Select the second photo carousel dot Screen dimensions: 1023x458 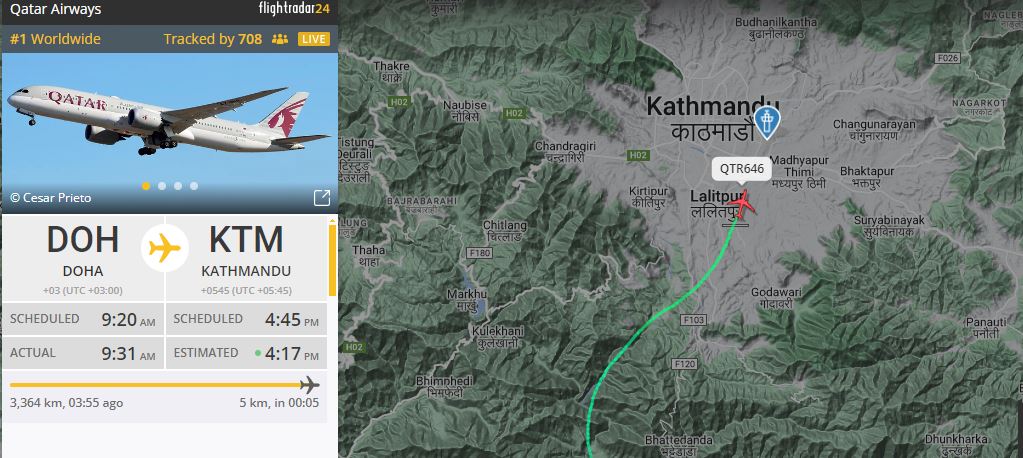click(162, 186)
